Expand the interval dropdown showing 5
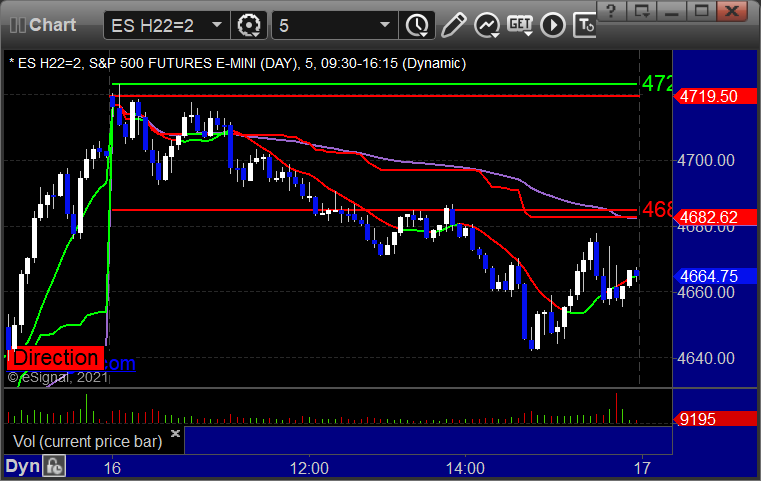 (x=334, y=25)
